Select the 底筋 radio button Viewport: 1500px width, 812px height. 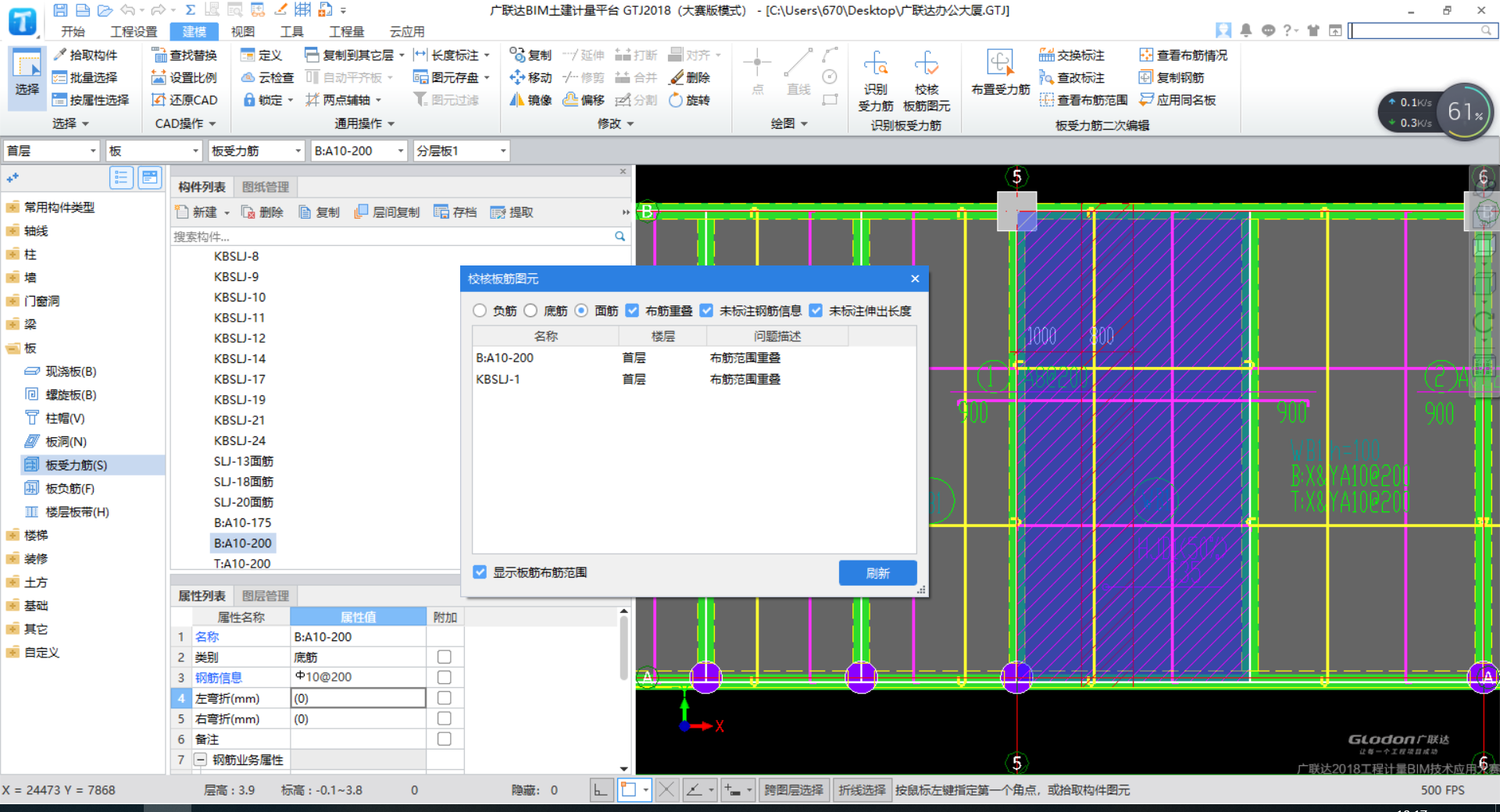tap(530, 311)
